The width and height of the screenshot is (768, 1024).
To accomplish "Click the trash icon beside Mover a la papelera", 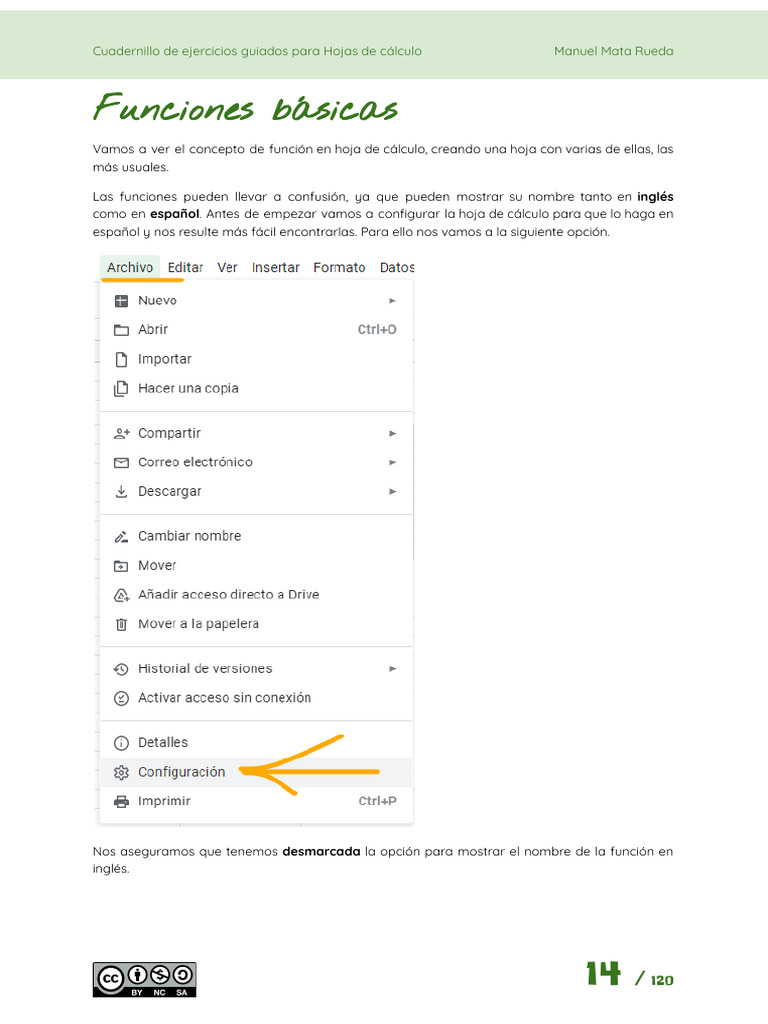I will pyautogui.click(x=122, y=624).
